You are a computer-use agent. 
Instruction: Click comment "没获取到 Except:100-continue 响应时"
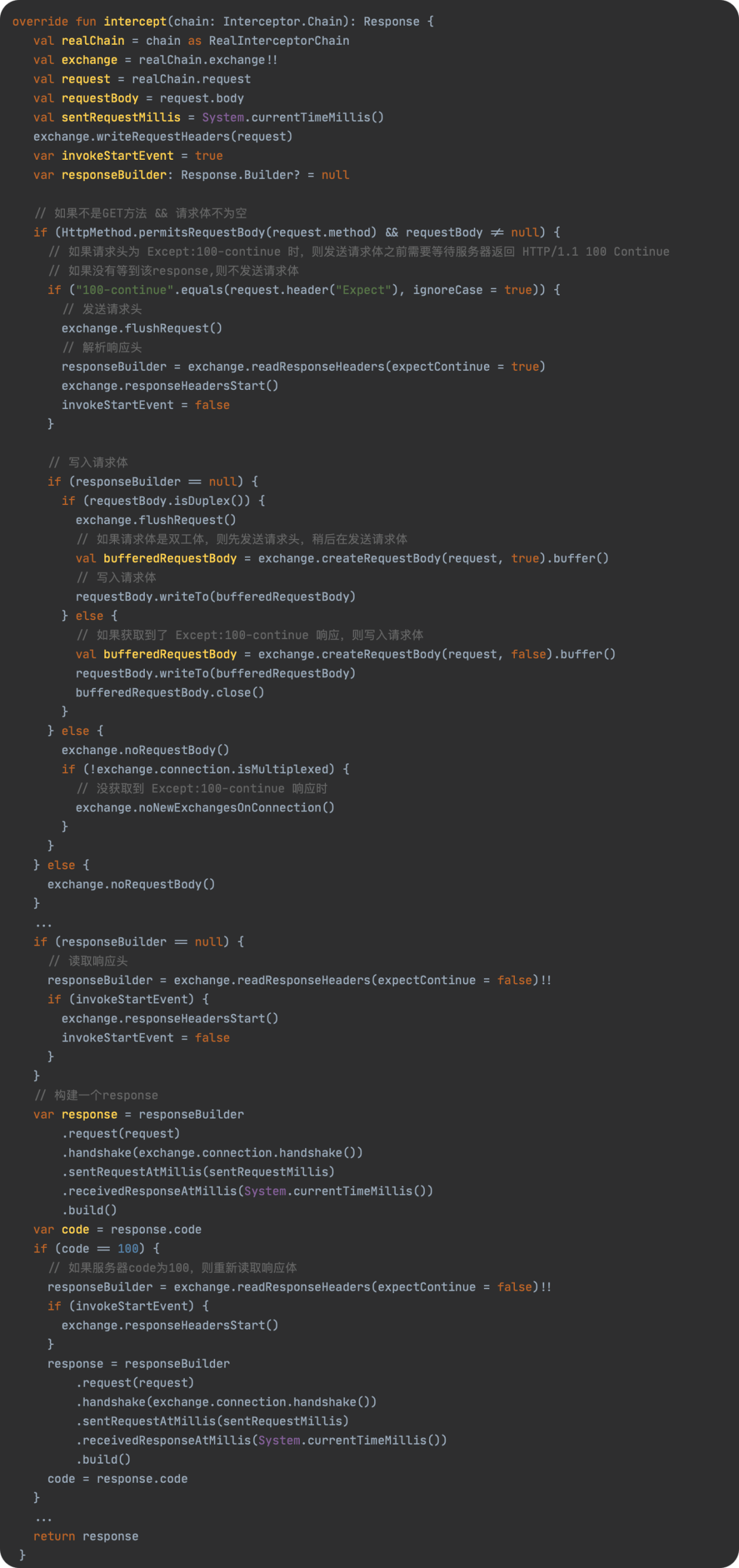pos(202,788)
